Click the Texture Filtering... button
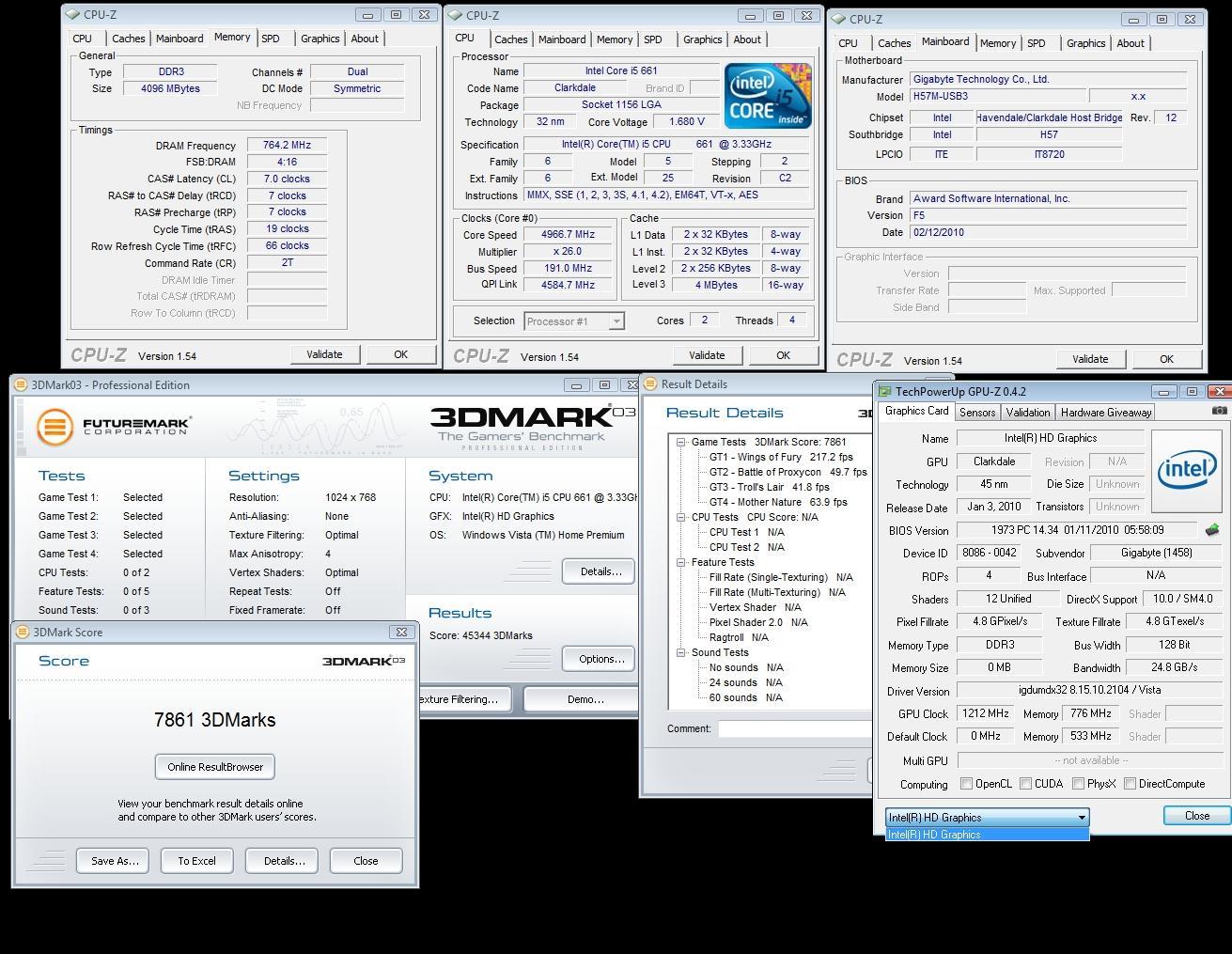This screenshot has width=1232, height=954. coord(464,699)
